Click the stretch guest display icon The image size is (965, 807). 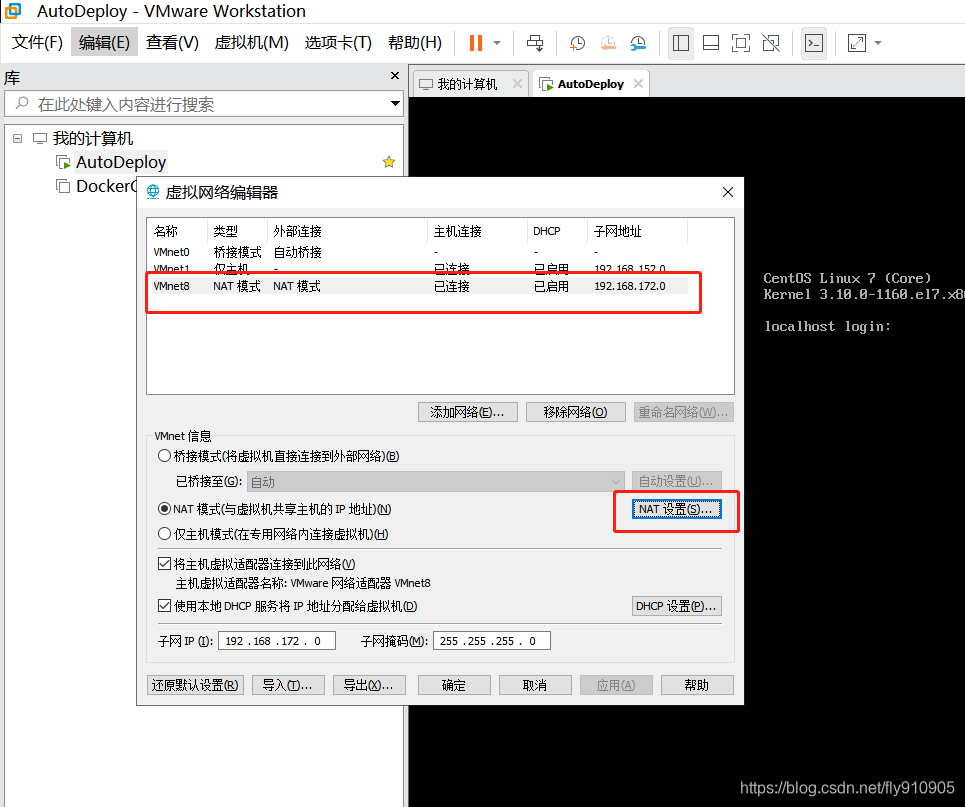coord(857,43)
